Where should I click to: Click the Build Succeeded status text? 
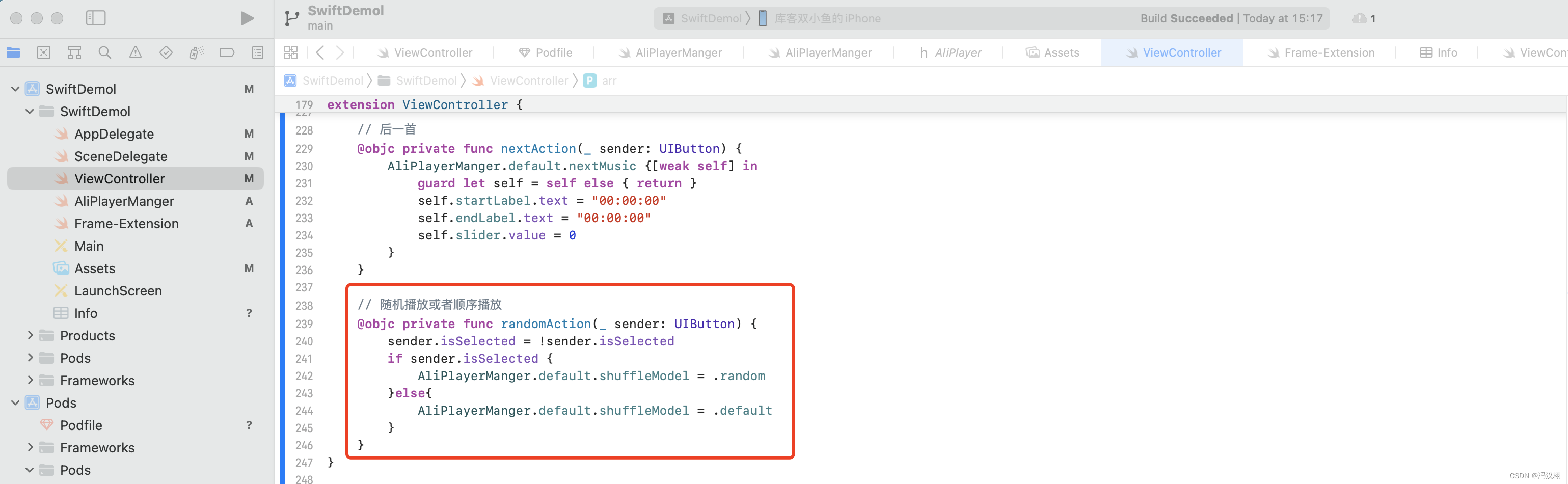pyautogui.click(x=1186, y=18)
